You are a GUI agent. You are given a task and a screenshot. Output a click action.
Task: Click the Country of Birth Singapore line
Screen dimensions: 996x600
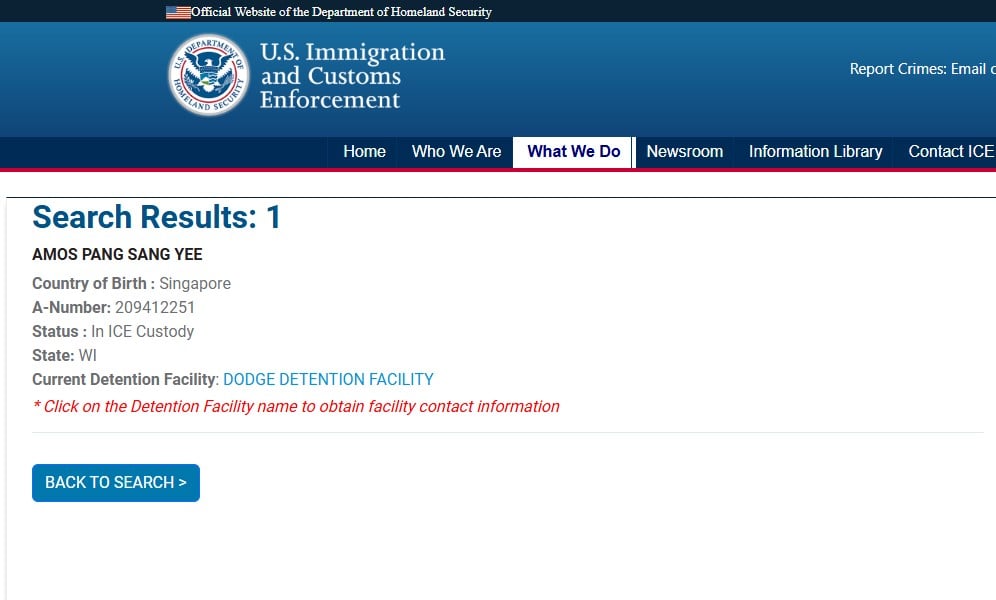[131, 284]
